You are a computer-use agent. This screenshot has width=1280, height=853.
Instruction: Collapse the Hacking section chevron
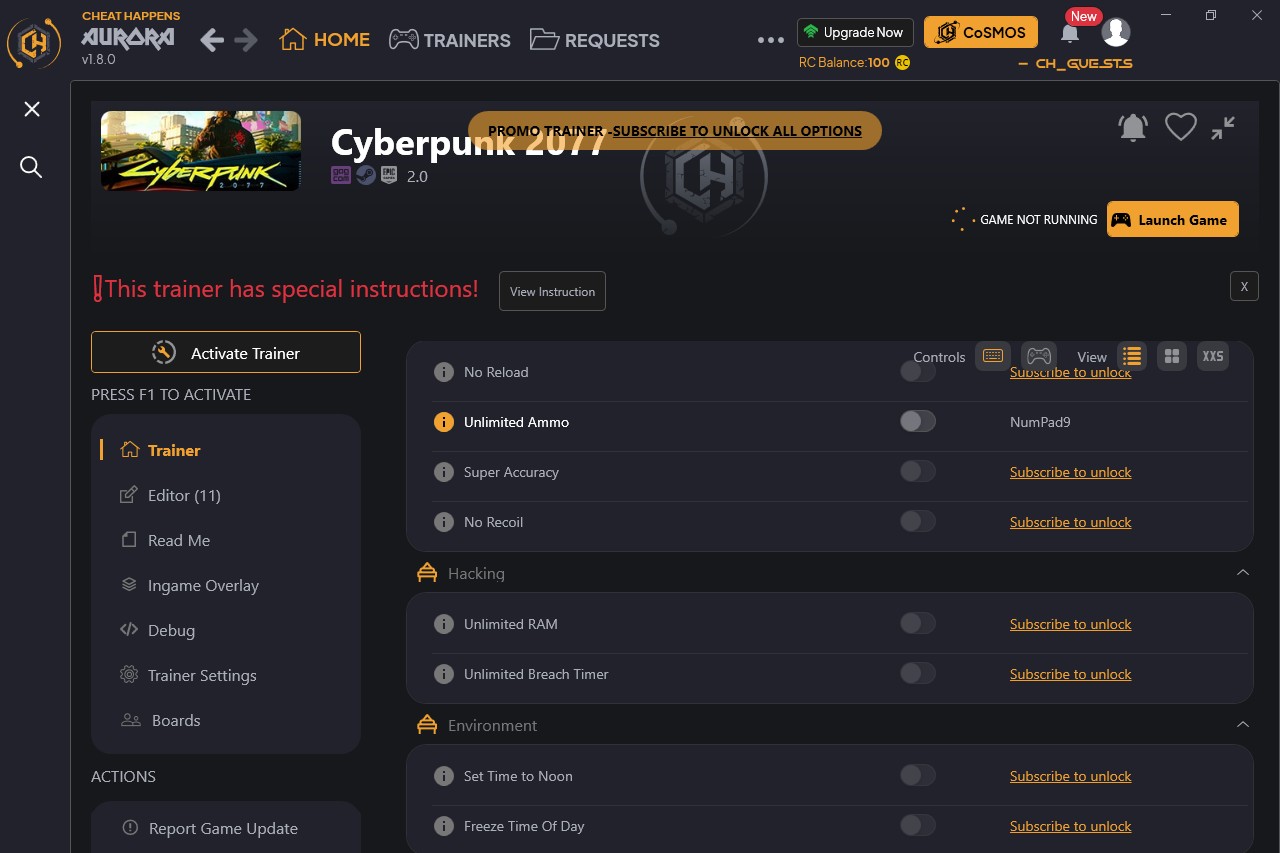coord(1243,573)
